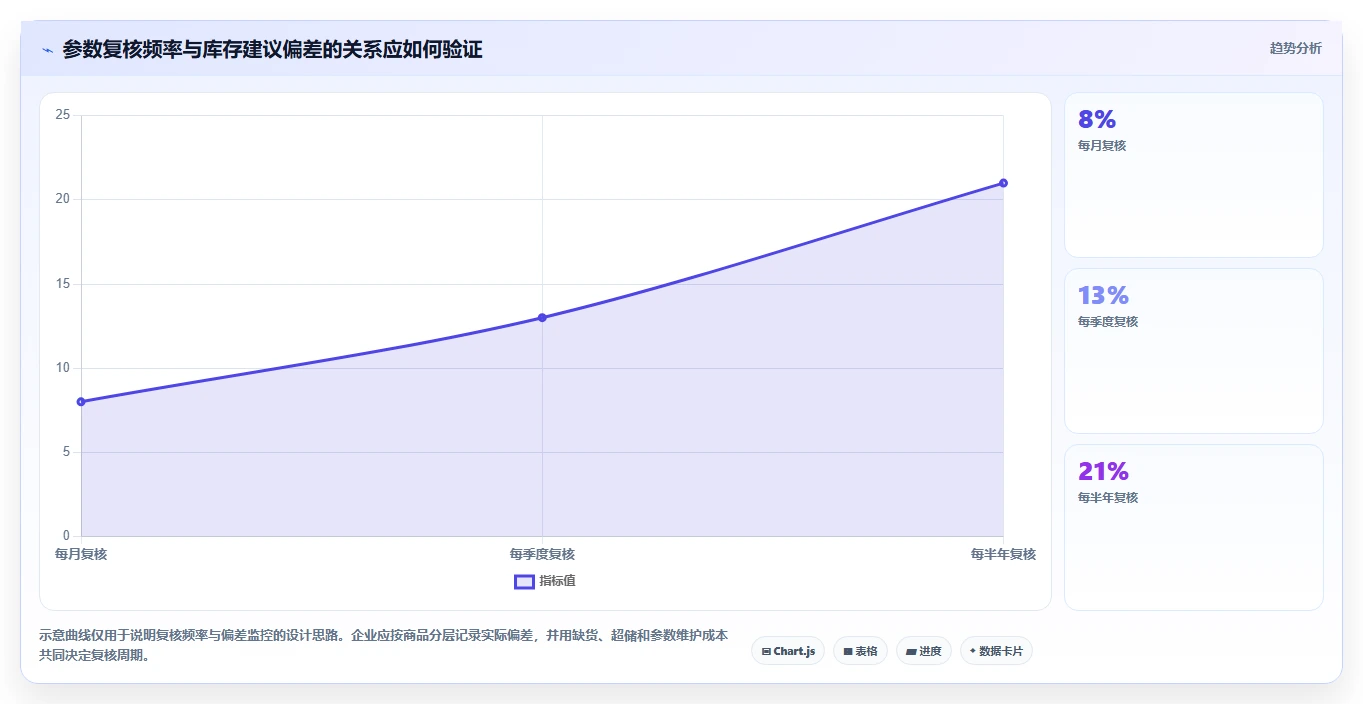Select the 每月复核 data point on the chart
Viewport: 1363px width, 704px height.
click(x=81, y=402)
